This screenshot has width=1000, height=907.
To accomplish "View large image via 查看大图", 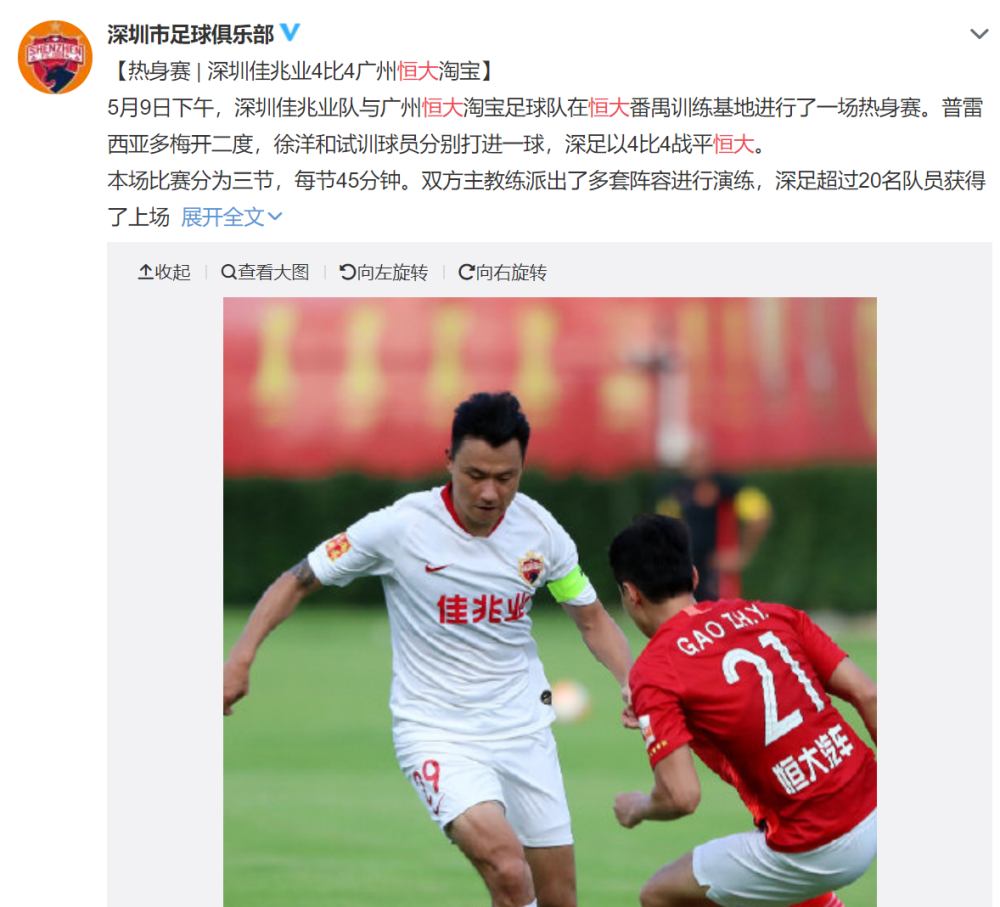I will (265, 272).
